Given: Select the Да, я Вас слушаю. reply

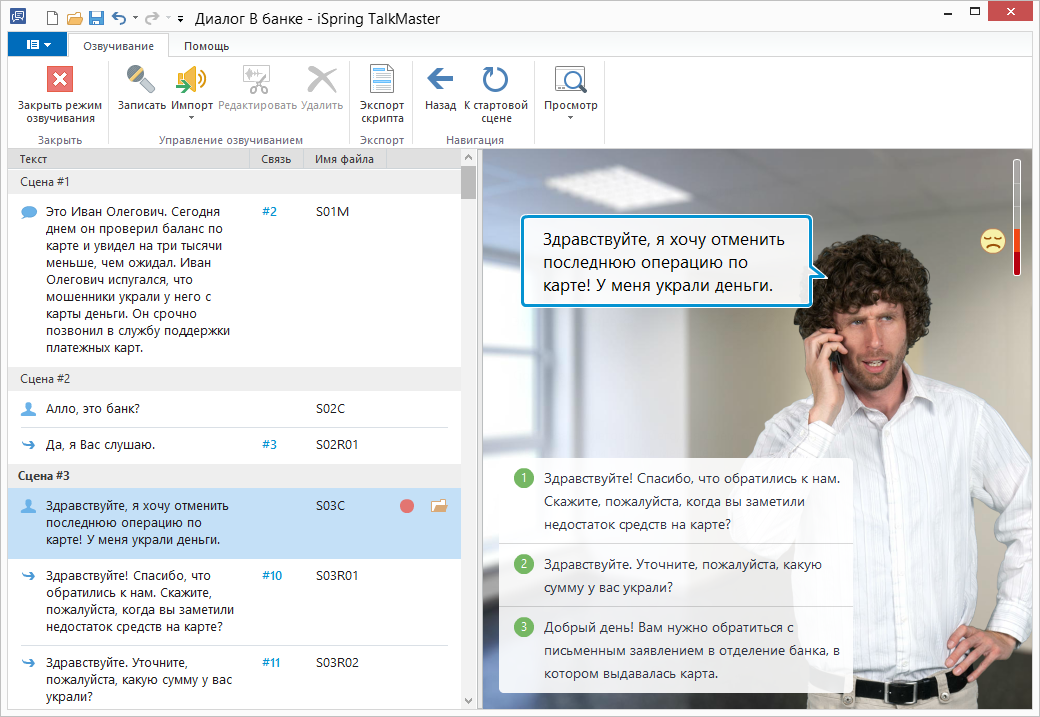Looking at the screenshot, I should [100, 444].
